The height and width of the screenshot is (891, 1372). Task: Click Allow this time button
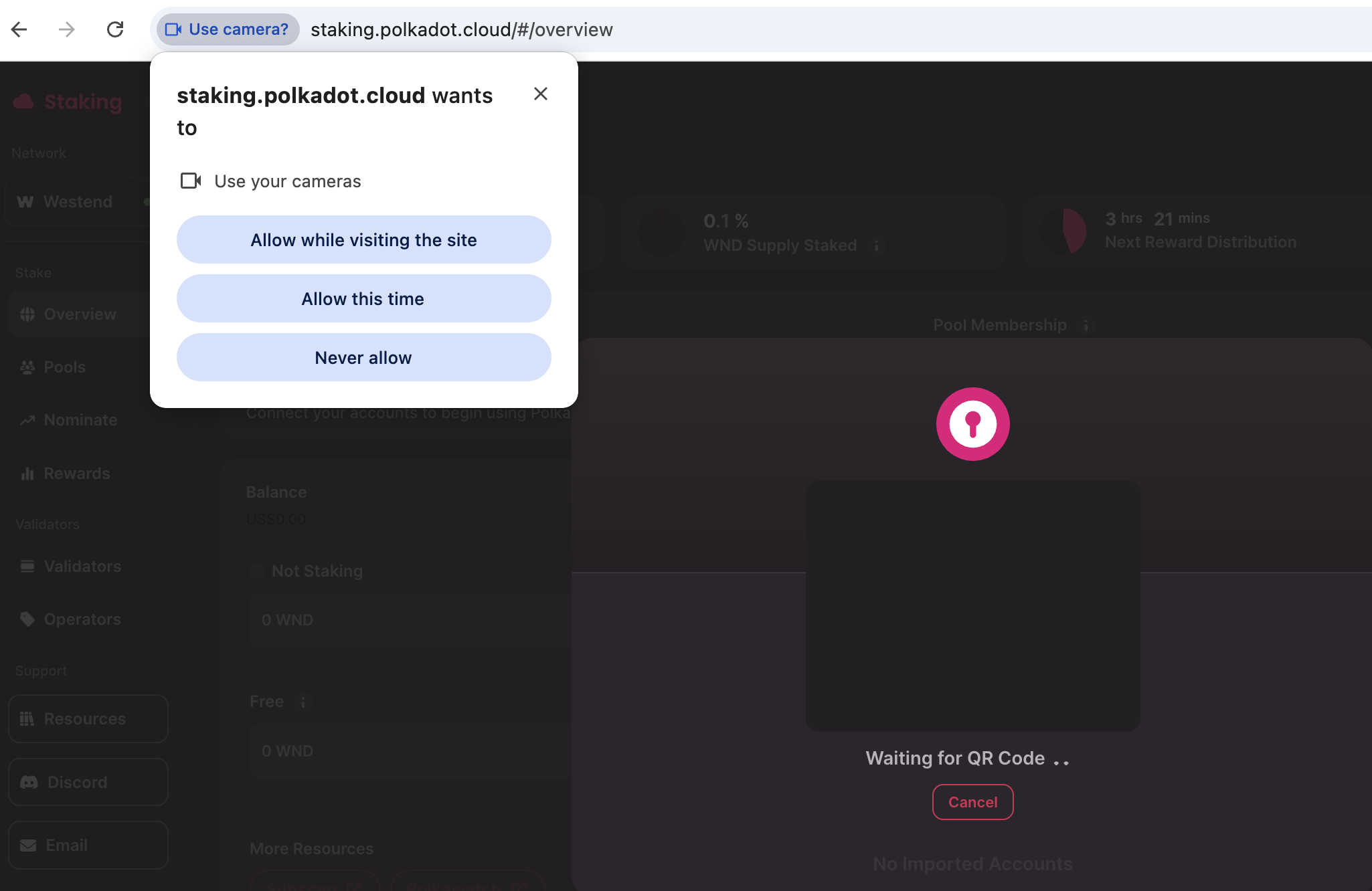coord(363,298)
